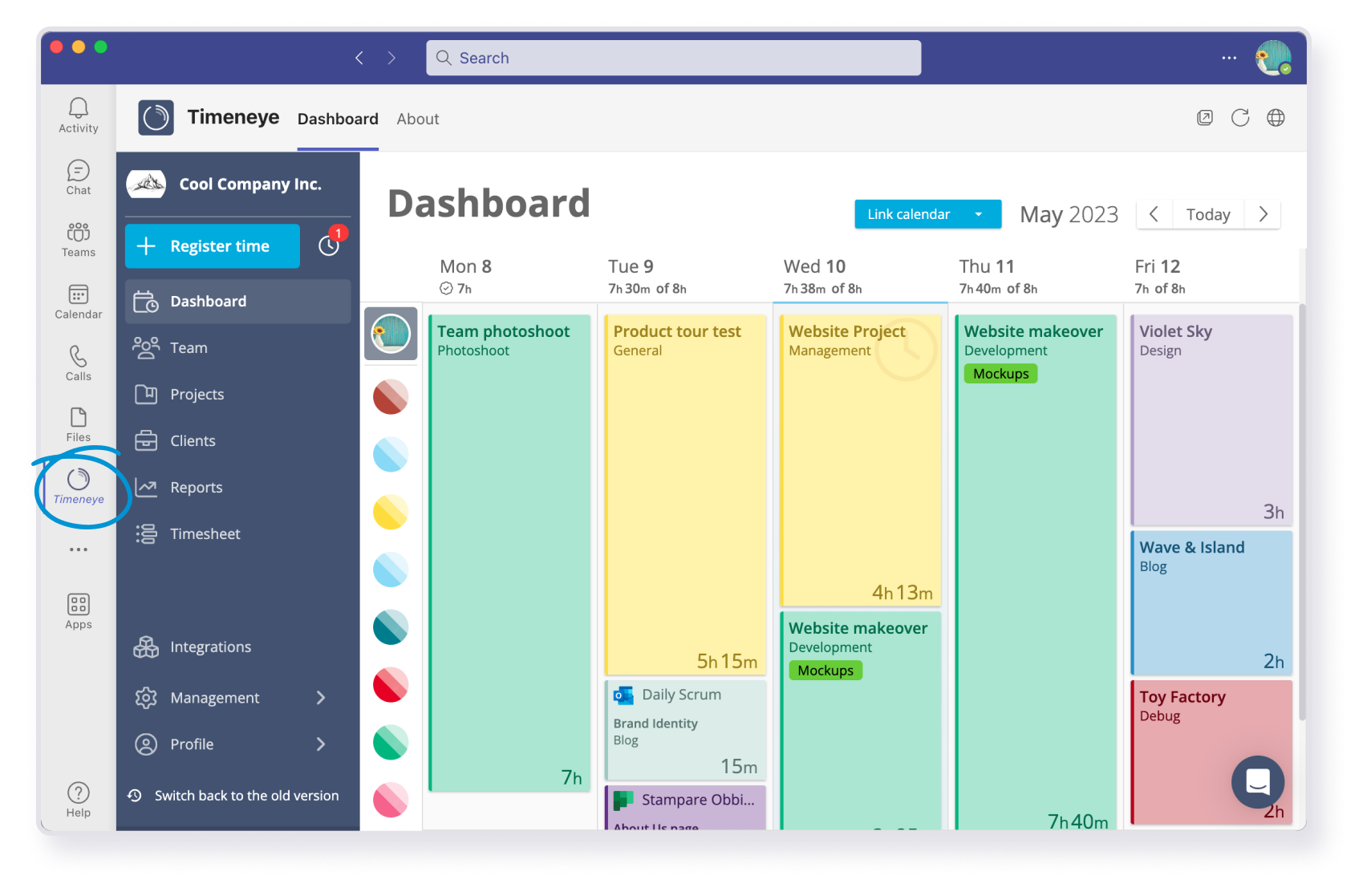Image resolution: width=1367 pixels, height=896 pixels.
Task: Go forward with the history arrow
Action: tap(391, 58)
